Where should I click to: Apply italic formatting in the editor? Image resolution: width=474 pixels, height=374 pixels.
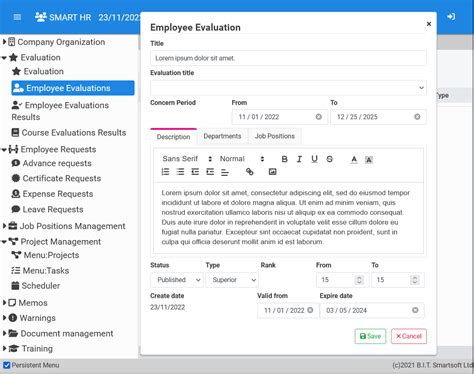pyautogui.click(x=299, y=159)
